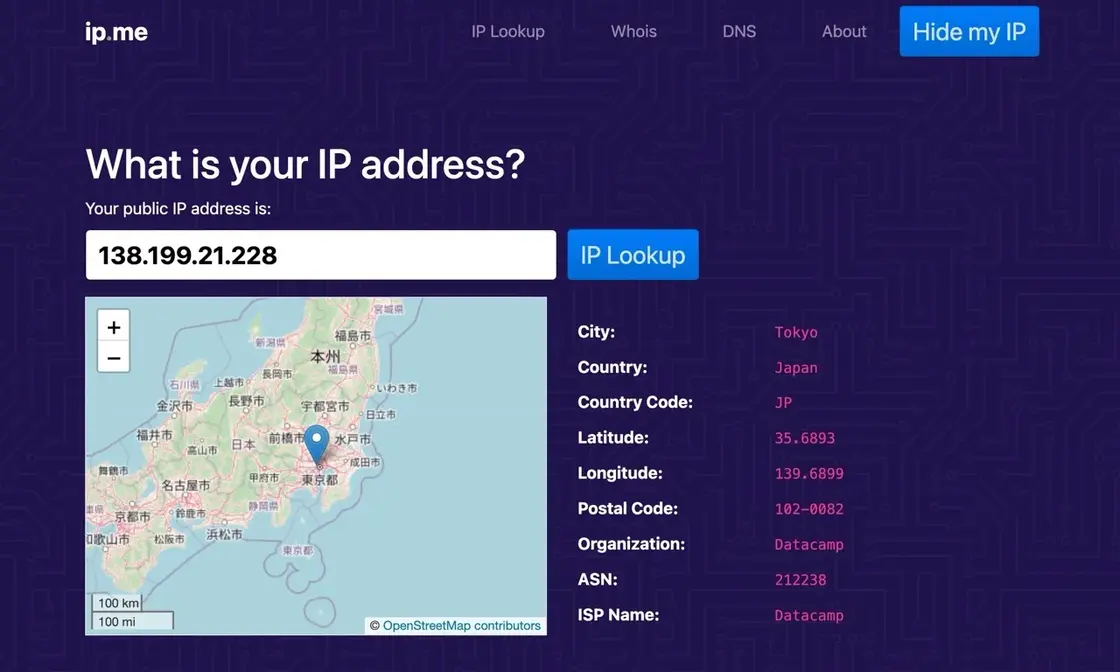Select the longitude value 139.6899
The height and width of the screenshot is (672, 1120).
pos(809,473)
